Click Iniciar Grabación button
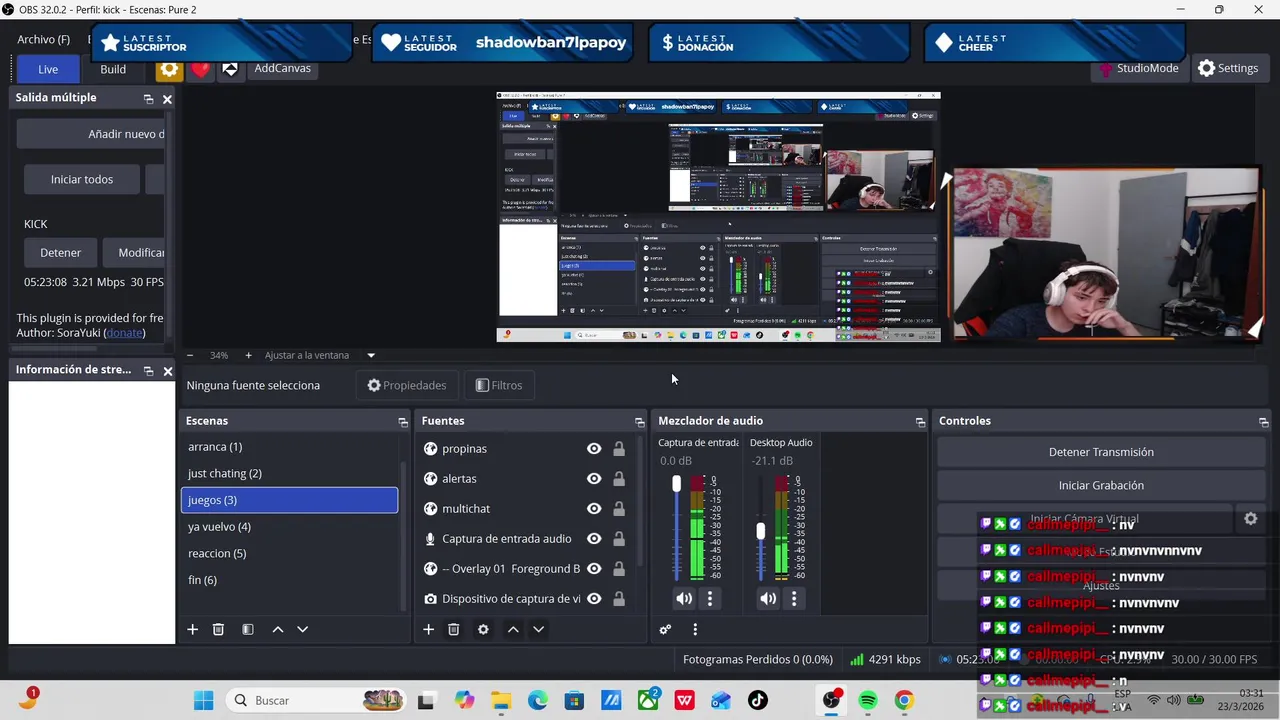 pyautogui.click(x=1101, y=485)
